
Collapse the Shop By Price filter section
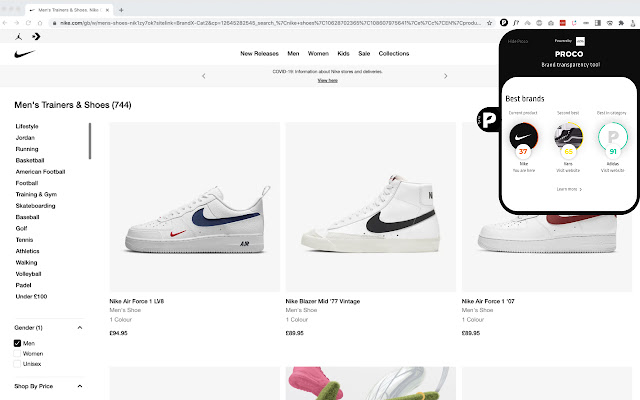[x=80, y=386]
